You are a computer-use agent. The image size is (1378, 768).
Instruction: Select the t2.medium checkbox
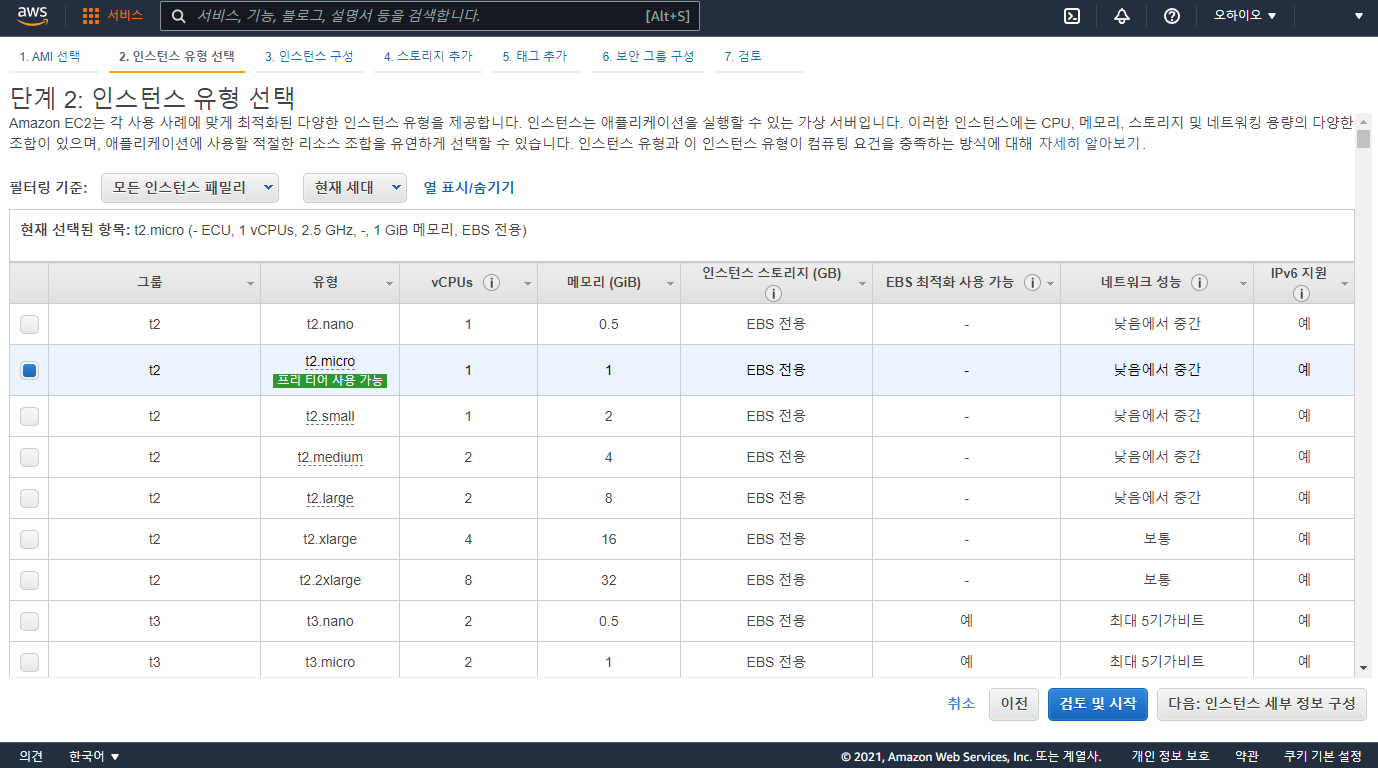(29, 457)
